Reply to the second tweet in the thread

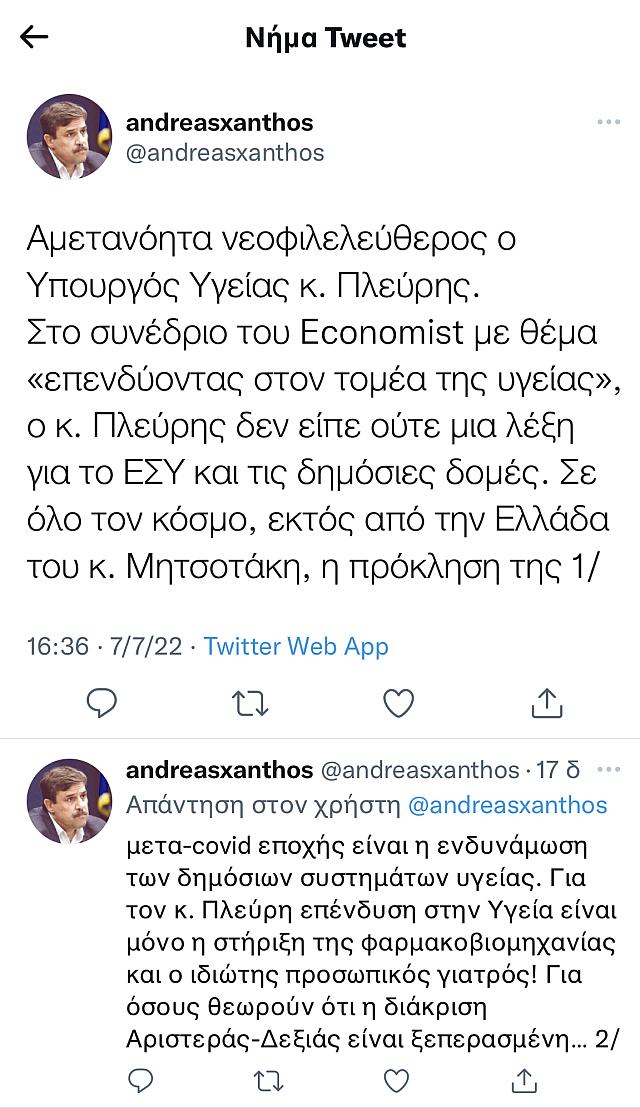[137, 1082]
